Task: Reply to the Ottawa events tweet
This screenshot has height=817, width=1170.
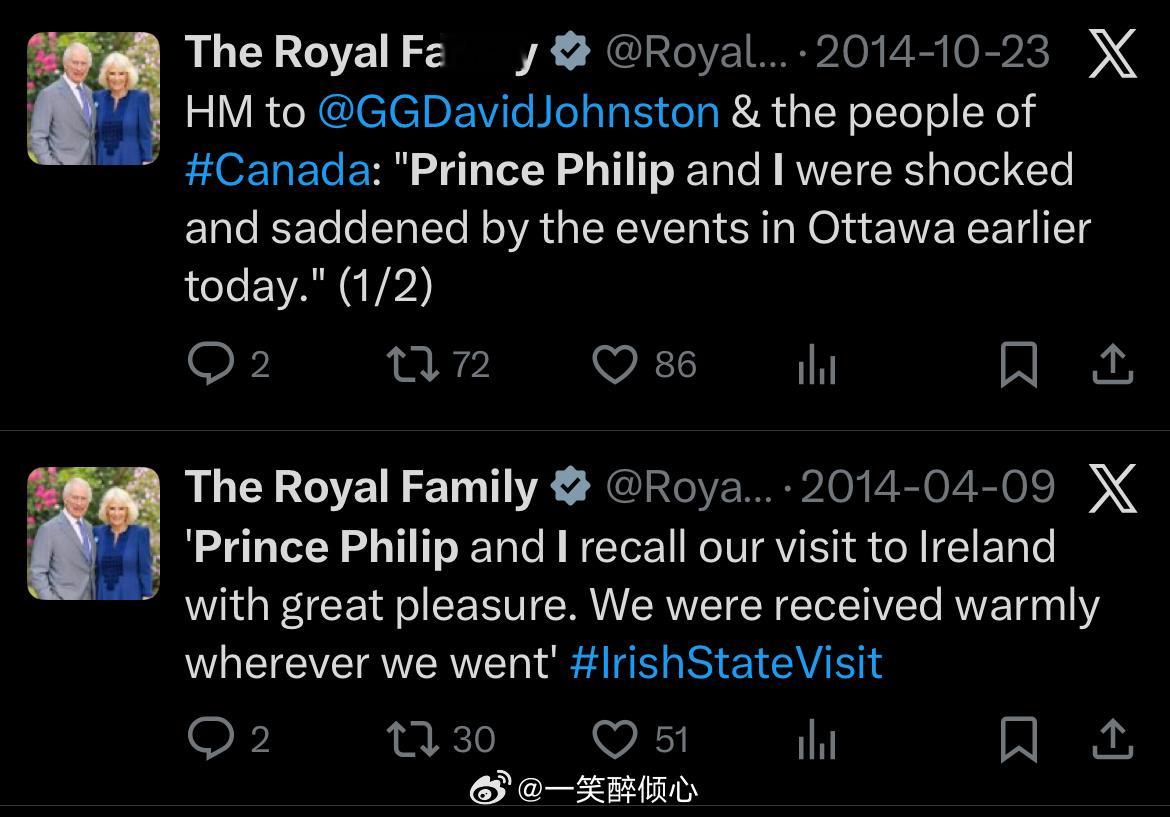Action: pyautogui.click(x=211, y=363)
